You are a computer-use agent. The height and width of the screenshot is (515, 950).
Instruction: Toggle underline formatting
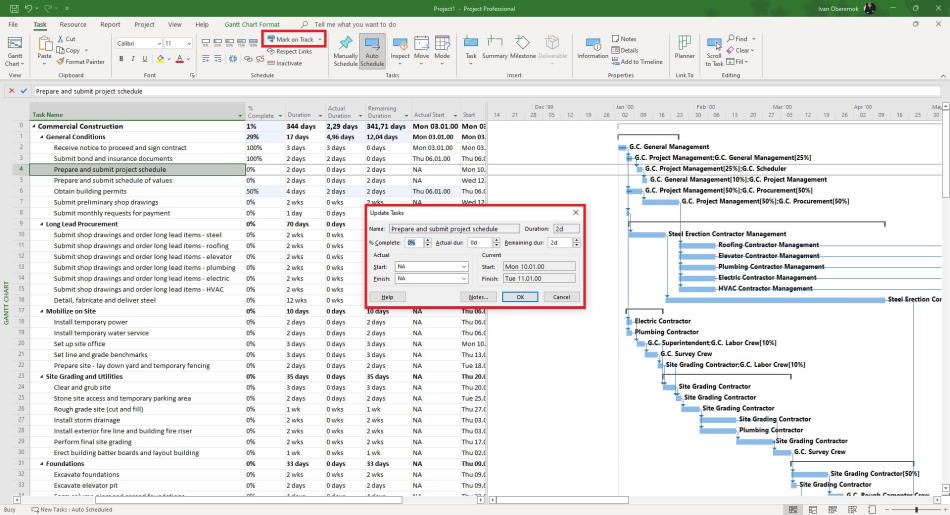click(x=144, y=59)
